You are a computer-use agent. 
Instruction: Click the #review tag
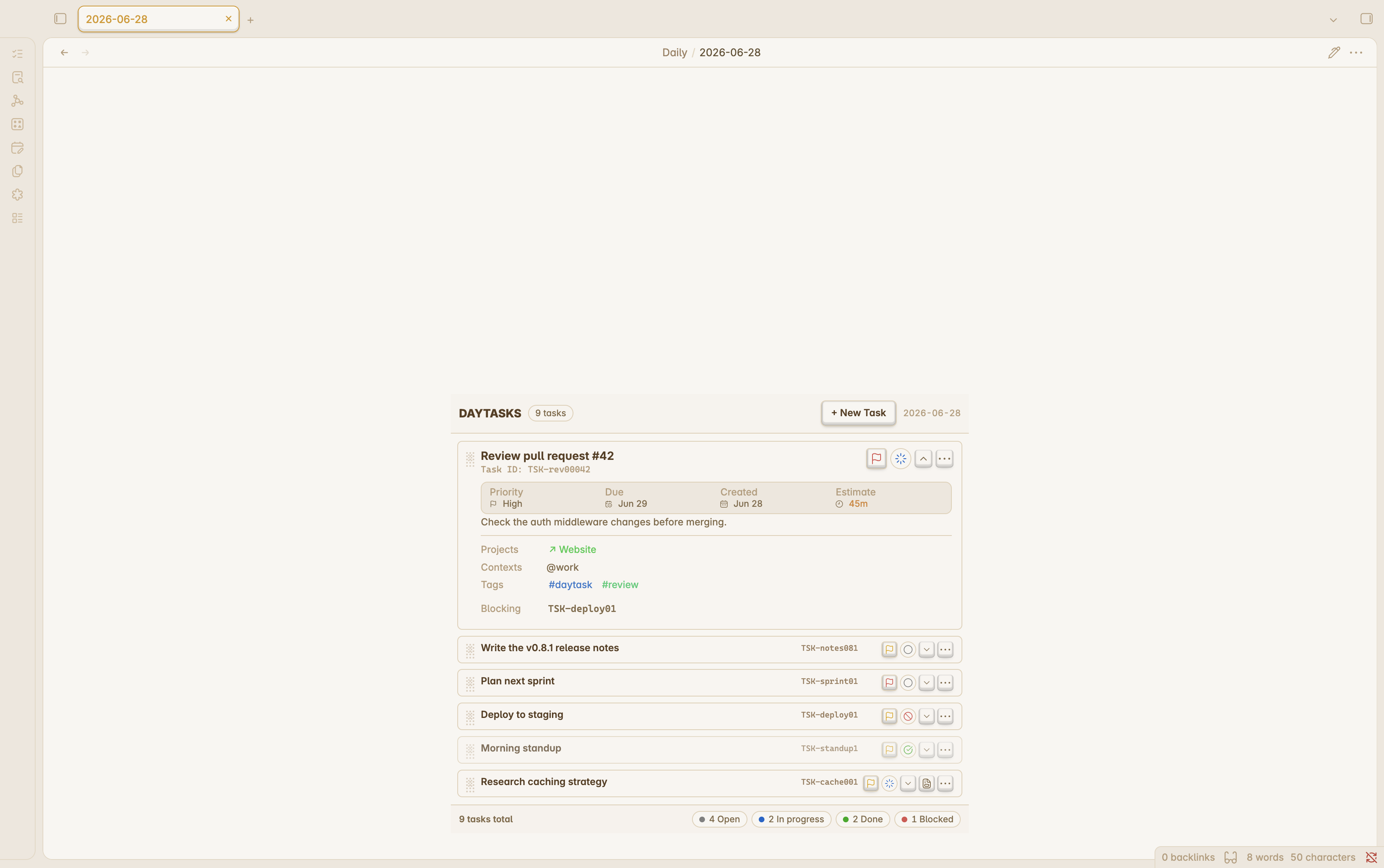tap(620, 584)
